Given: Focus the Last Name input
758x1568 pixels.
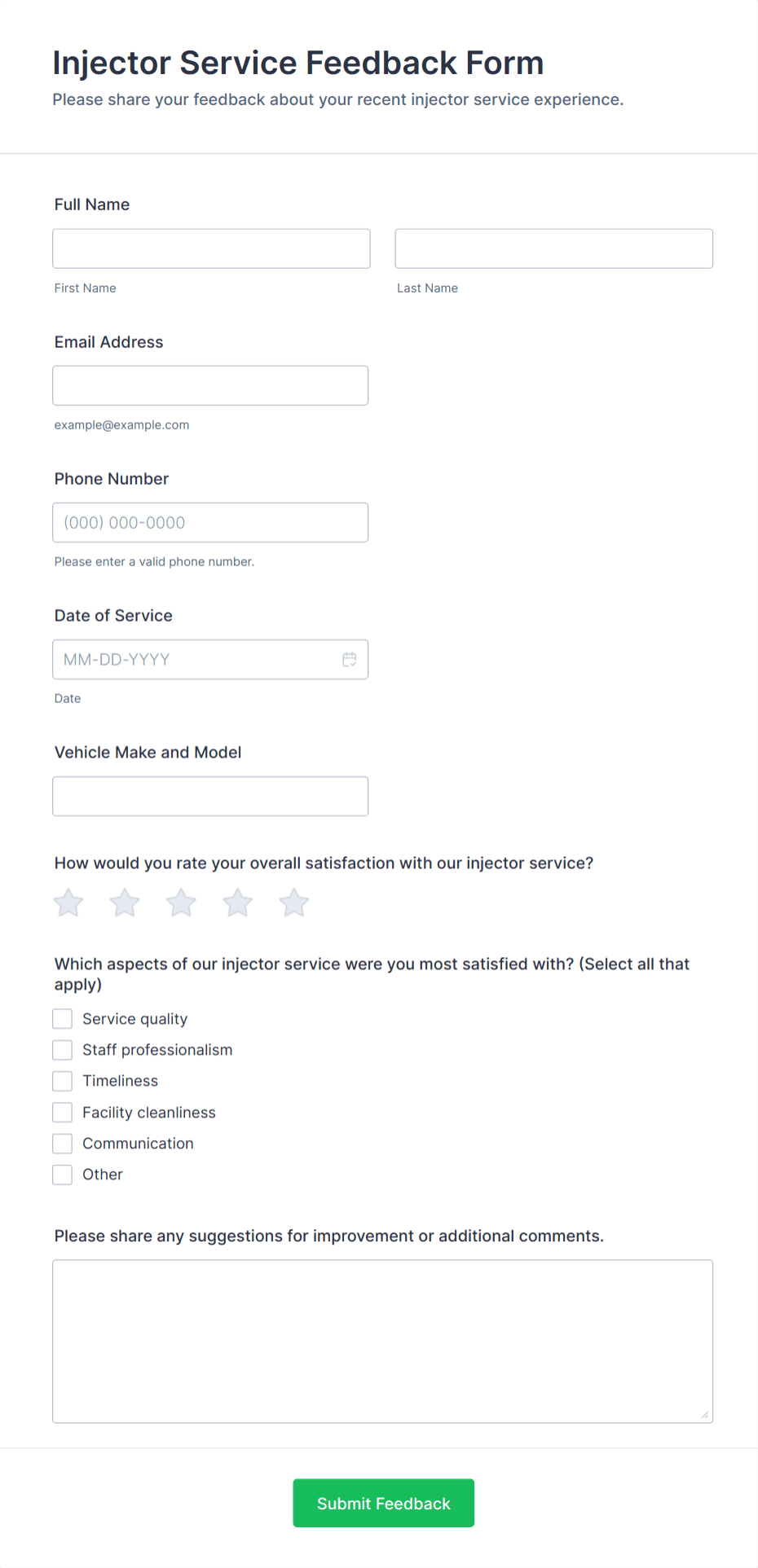Looking at the screenshot, I should 553,248.
